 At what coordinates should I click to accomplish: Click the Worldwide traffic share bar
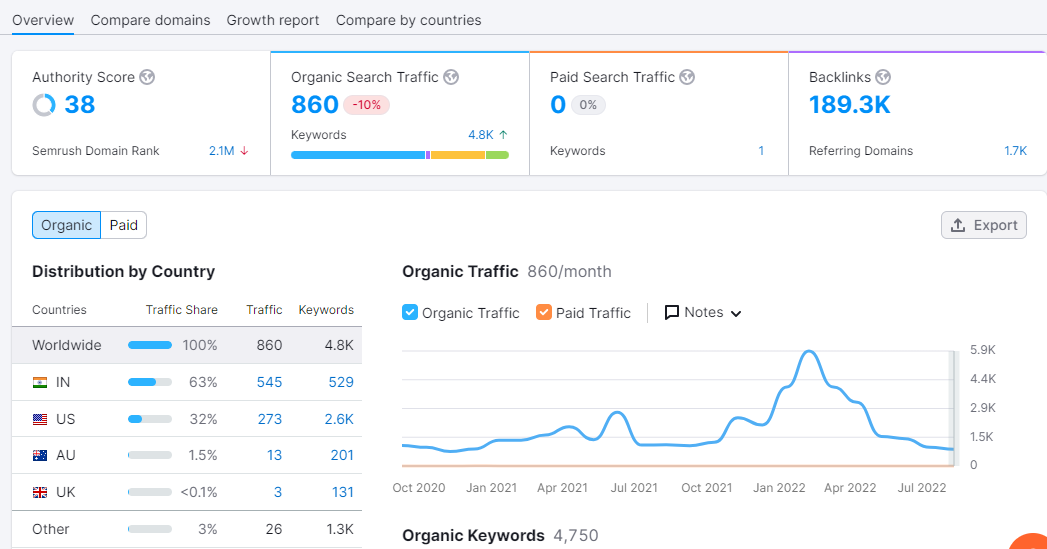150,345
